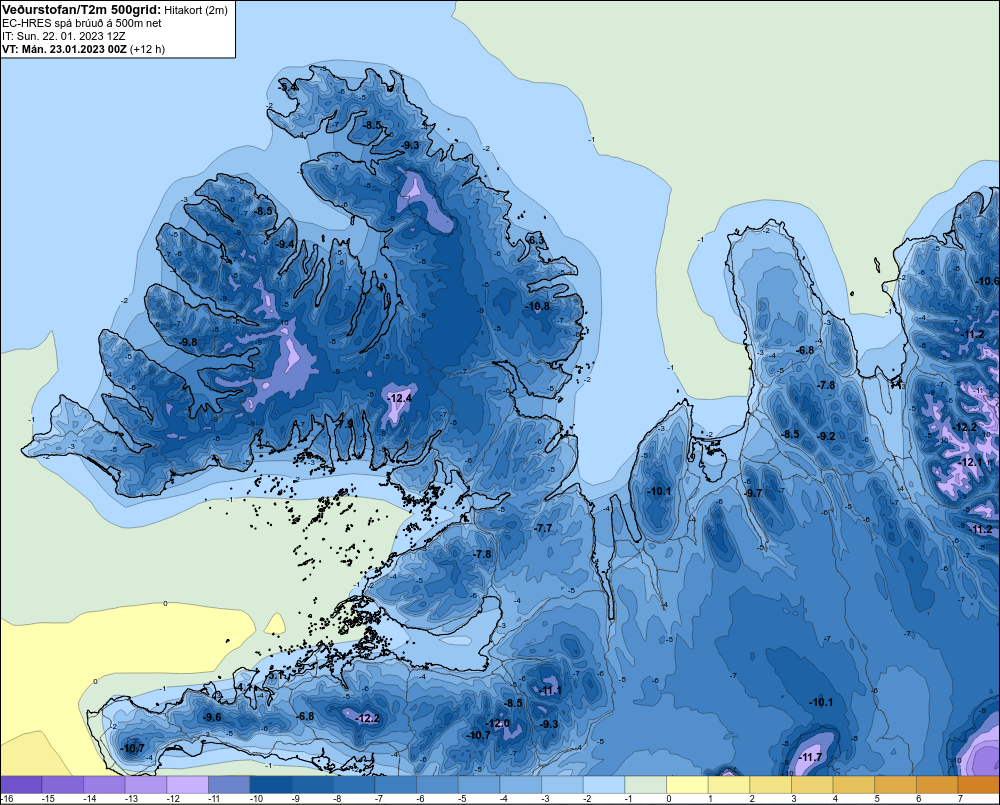Screen dimensions: 1000x805
Task: Click the -6.3 temperature label on the map
Action: (x=537, y=240)
